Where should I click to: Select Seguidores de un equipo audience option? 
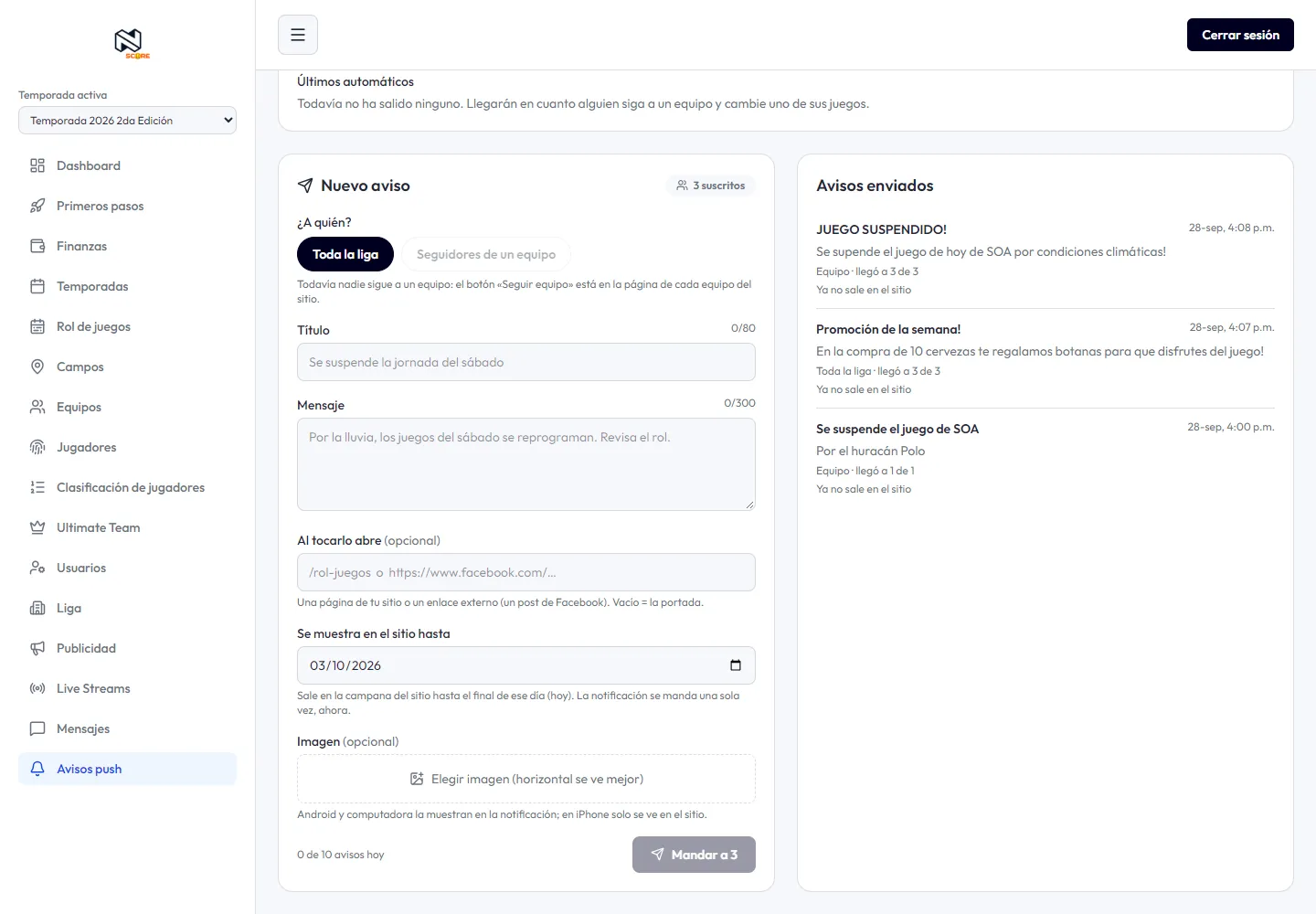(486, 254)
